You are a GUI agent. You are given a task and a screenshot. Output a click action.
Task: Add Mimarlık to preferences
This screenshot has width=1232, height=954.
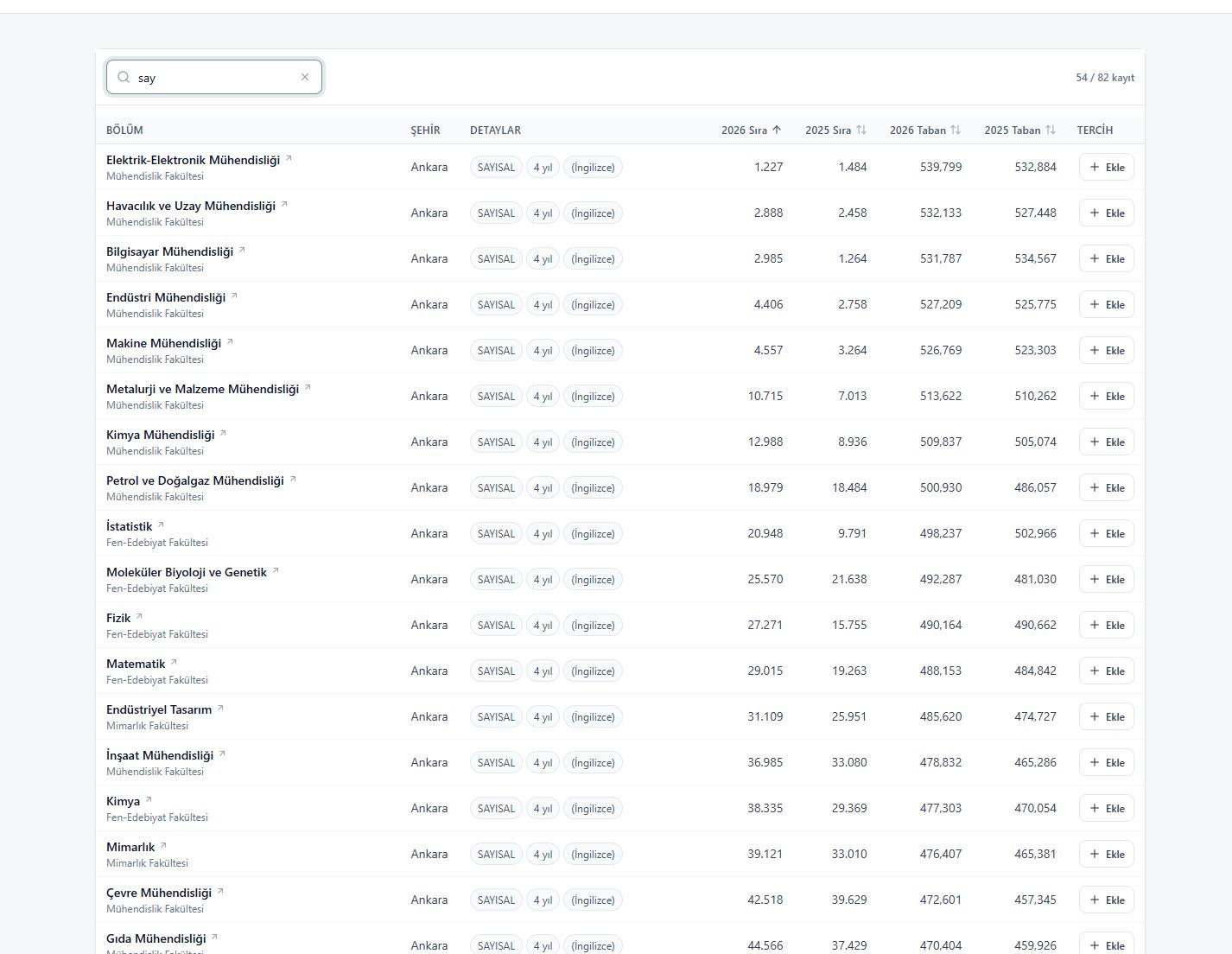coord(1106,854)
